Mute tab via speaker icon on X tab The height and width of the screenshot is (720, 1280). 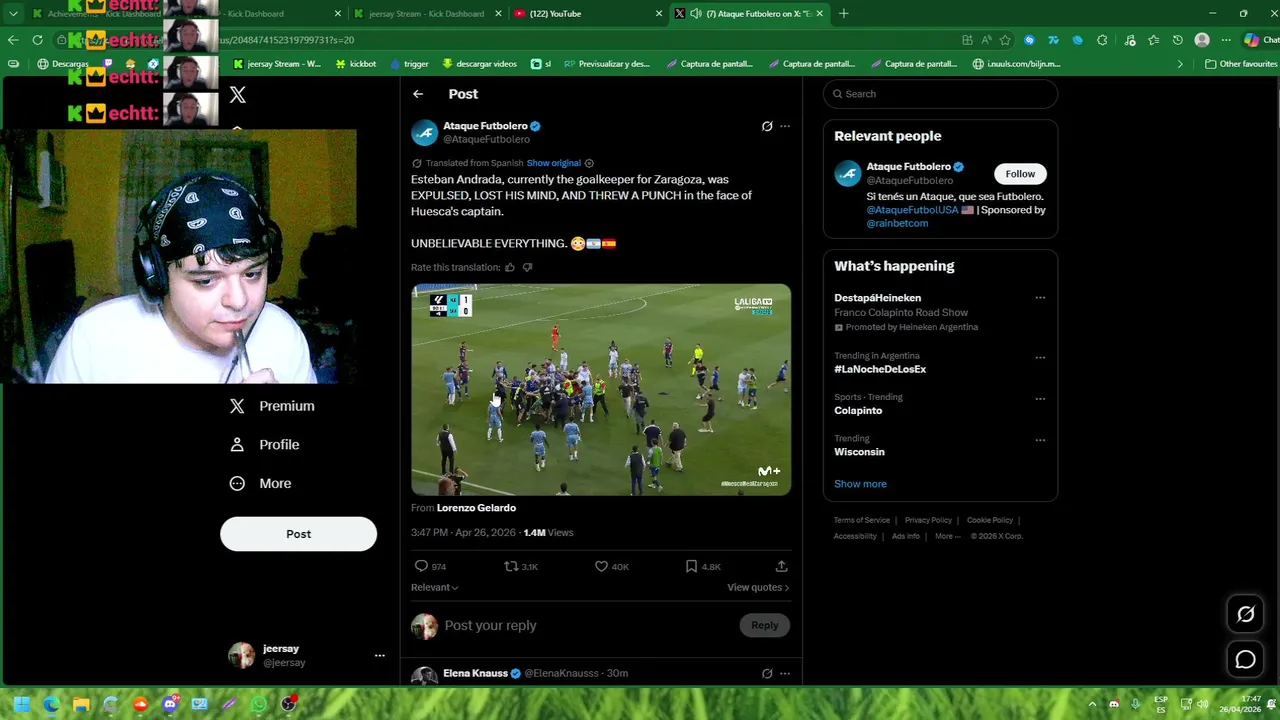coord(695,14)
